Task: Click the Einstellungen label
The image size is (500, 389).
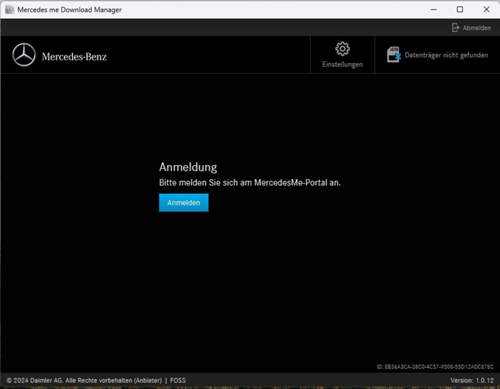Action: pos(342,64)
